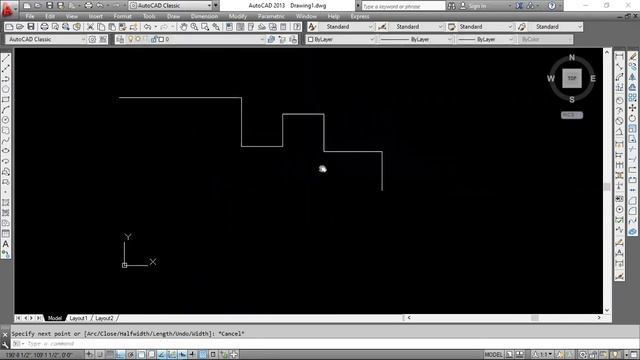Toggle Object Snap in status bar

click(x=141, y=355)
